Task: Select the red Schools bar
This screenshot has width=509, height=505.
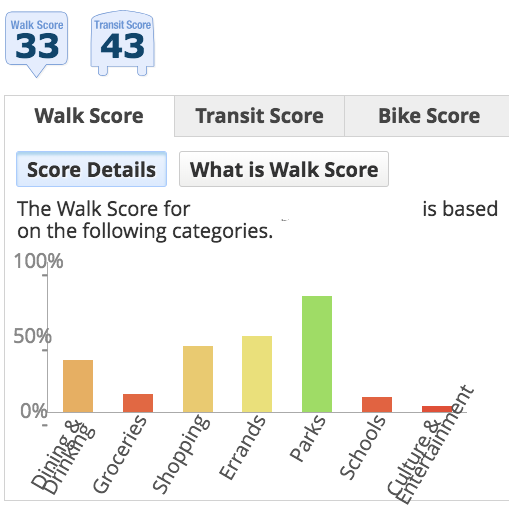Action: [x=377, y=405]
